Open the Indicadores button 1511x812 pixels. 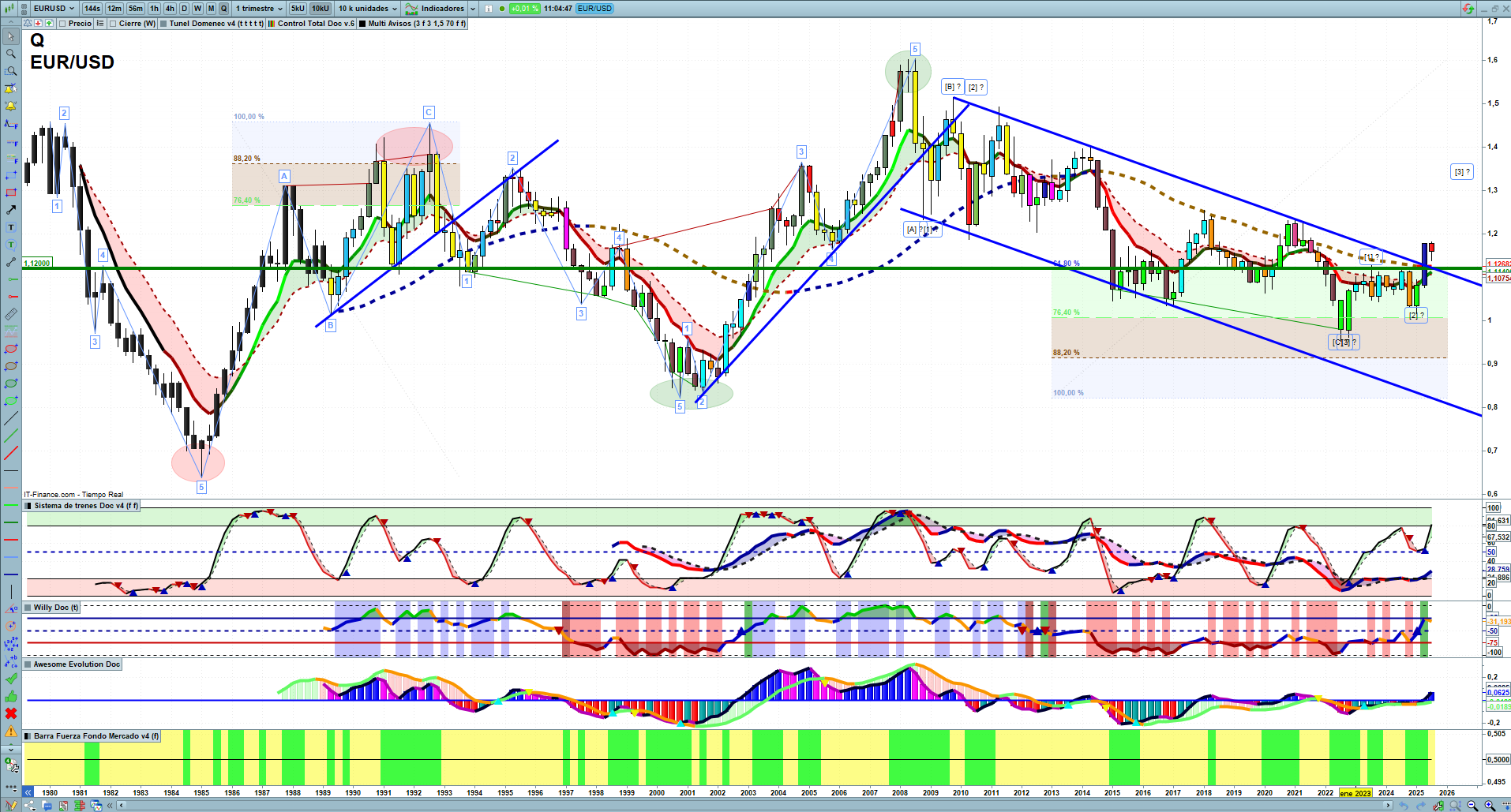pyautogui.click(x=435, y=9)
